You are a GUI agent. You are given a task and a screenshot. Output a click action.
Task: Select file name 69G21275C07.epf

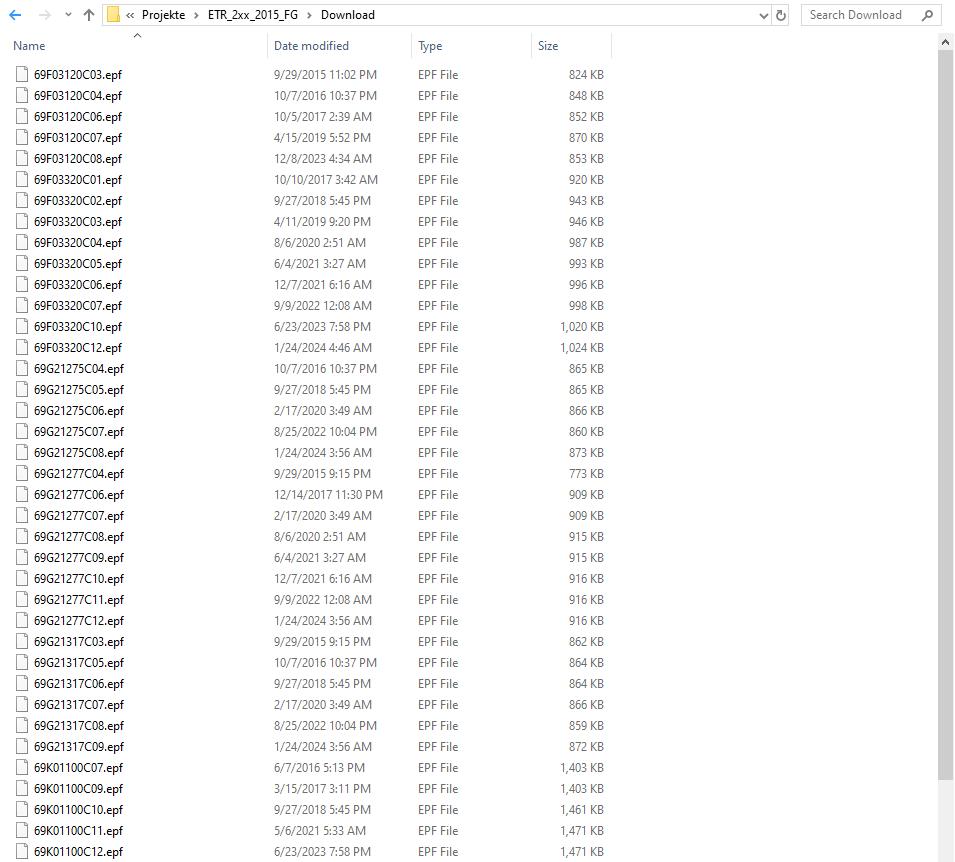coord(79,432)
